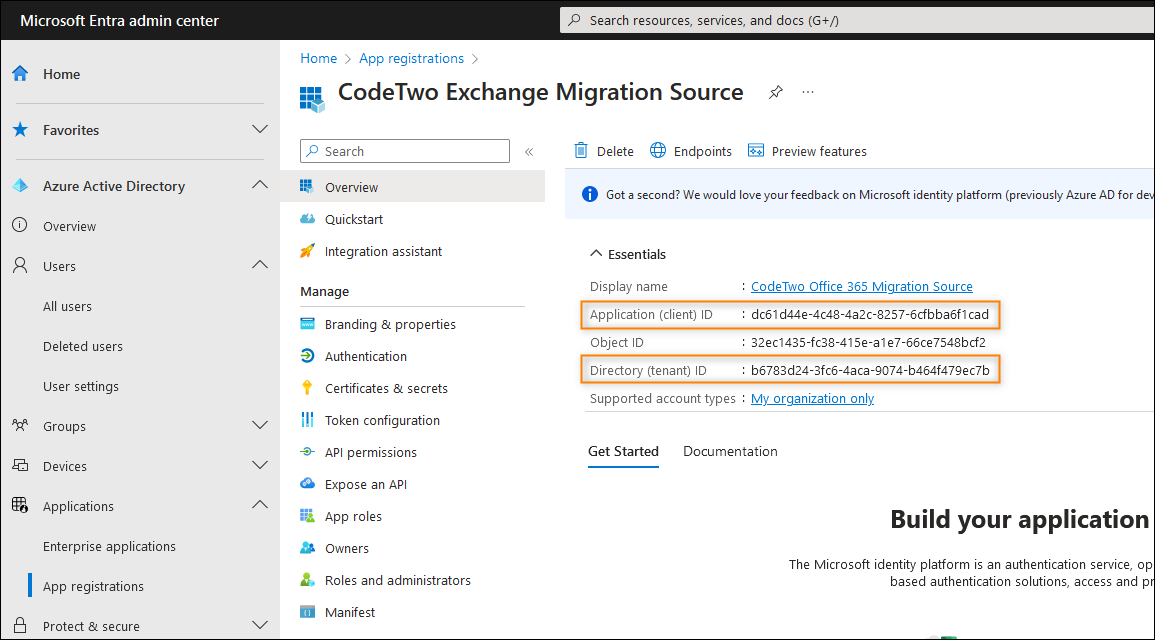The width and height of the screenshot is (1155, 640).
Task: Click the app menu Search box
Action: pyautogui.click(x=404, y=151)
